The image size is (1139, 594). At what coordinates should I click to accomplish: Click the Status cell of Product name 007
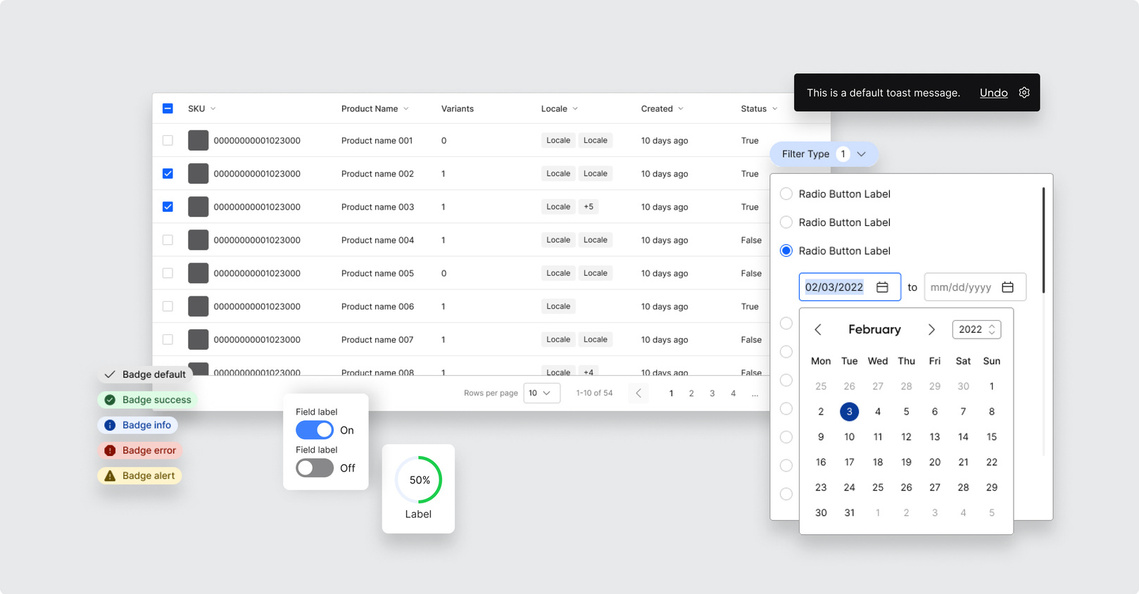751,340
